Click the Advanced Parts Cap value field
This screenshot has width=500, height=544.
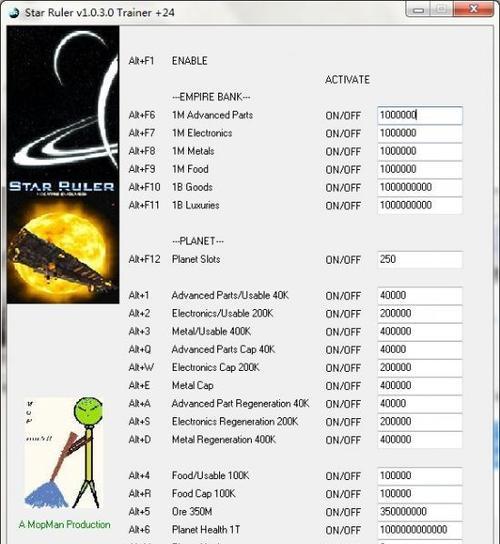coord(420,350)
